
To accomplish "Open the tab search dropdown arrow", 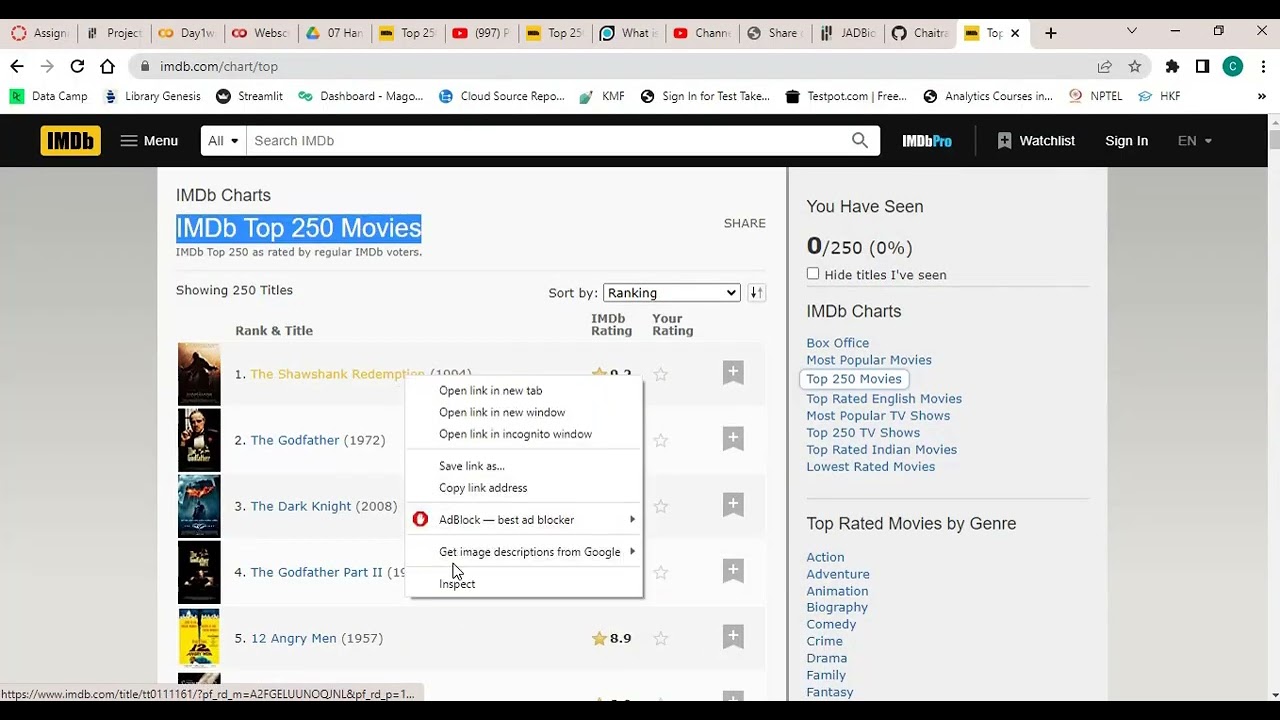I will pyautogui.click(x=1131, y=32).
